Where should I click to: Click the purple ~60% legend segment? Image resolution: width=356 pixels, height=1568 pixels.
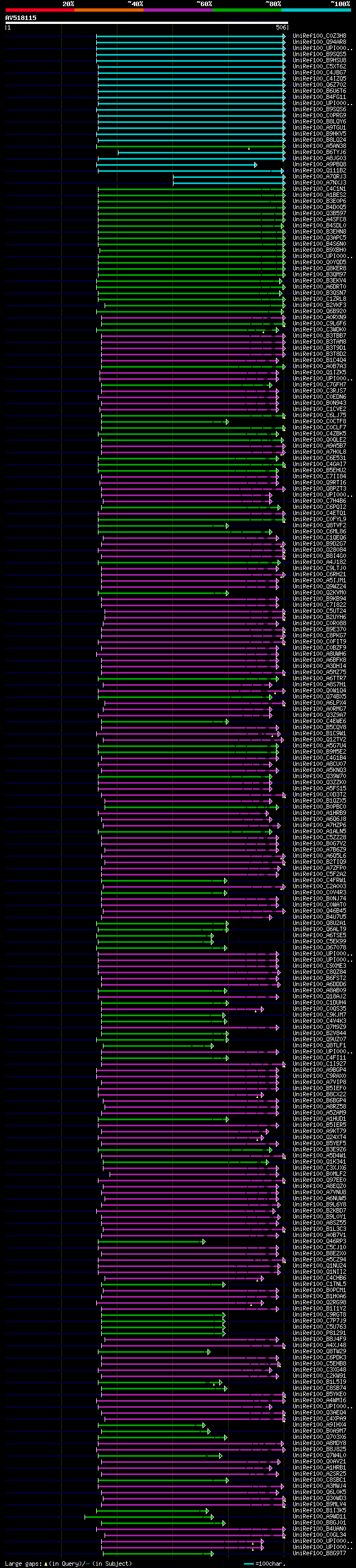coord(179,11)
